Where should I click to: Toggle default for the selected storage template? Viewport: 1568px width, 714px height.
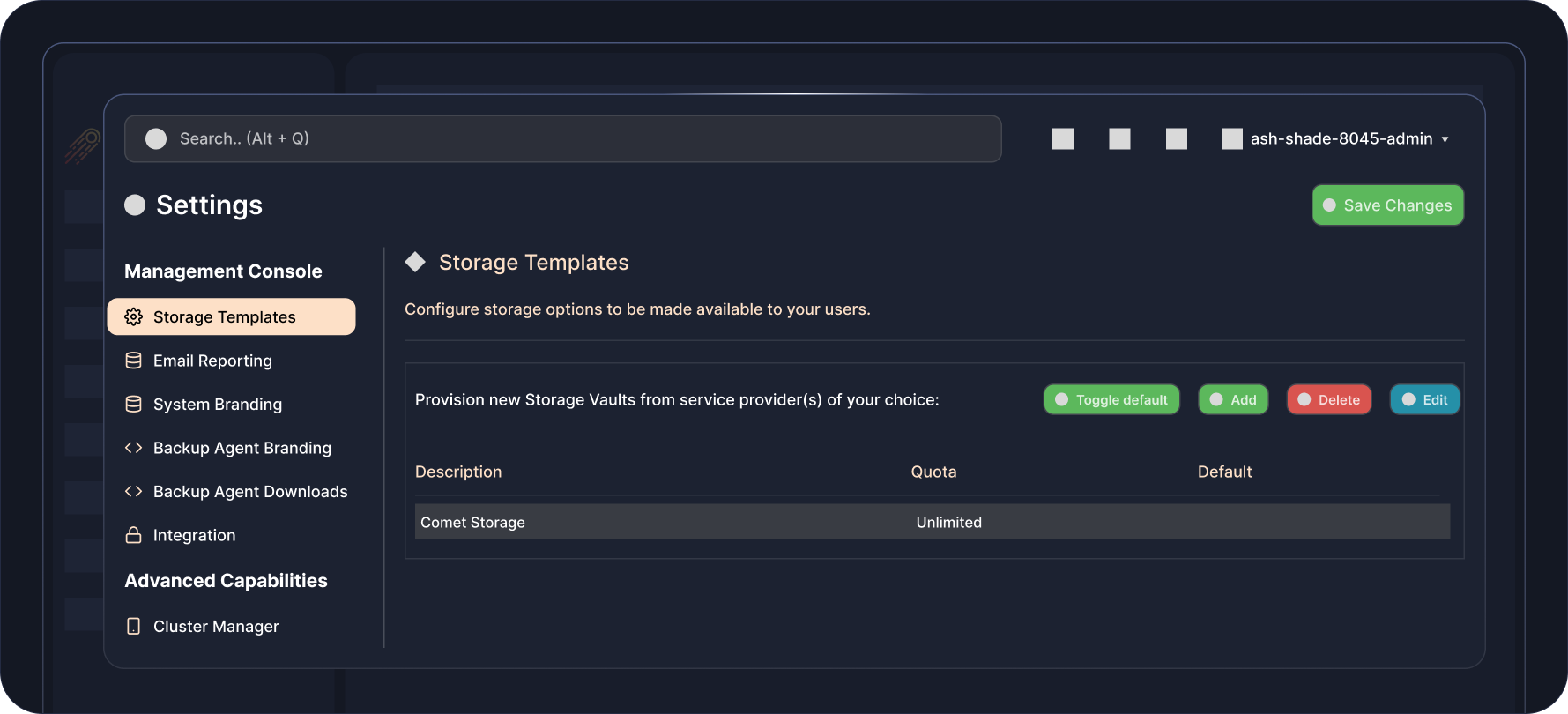pos(1111,400)
